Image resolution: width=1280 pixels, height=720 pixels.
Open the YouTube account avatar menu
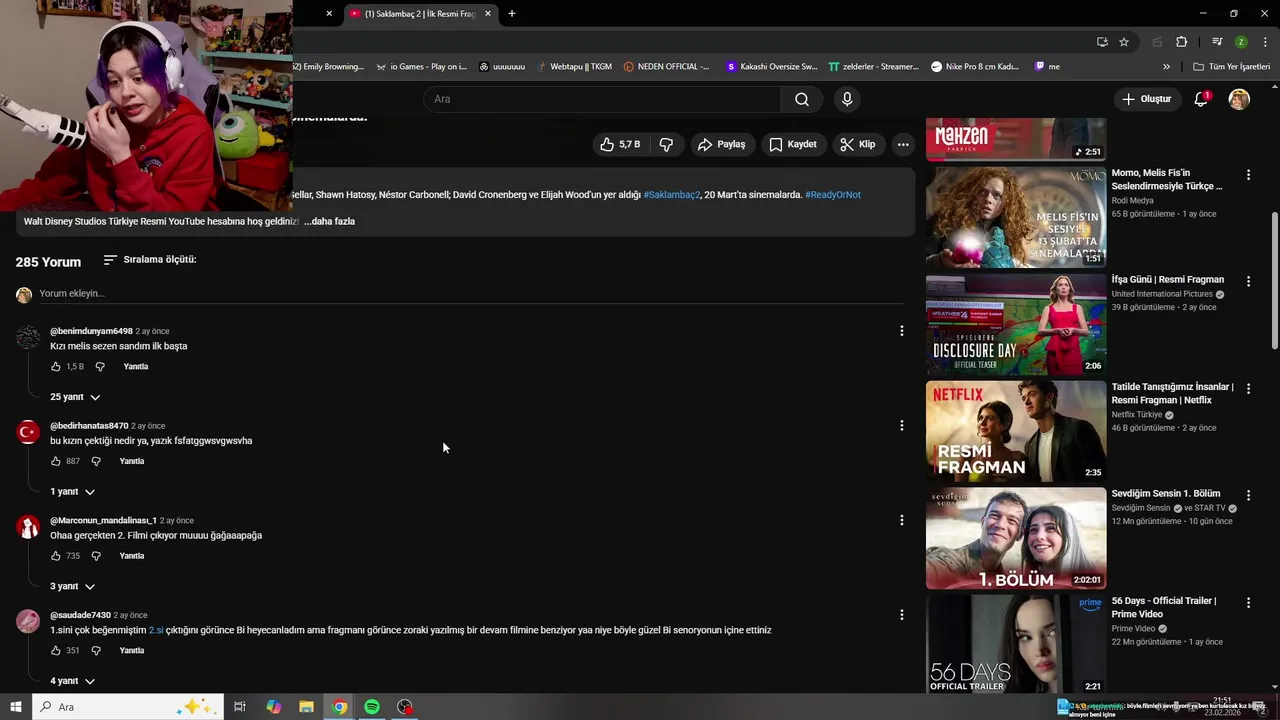pyautogui.click(x=1239, y=99)
